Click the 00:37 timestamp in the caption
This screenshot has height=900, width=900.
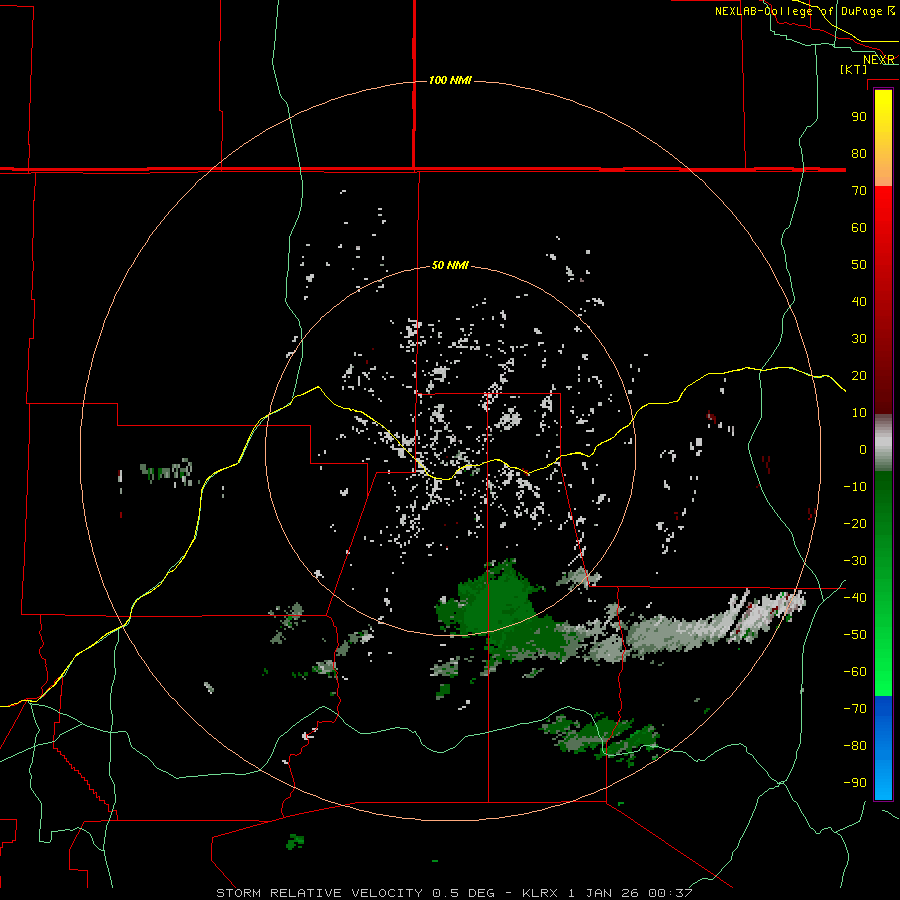670,893
